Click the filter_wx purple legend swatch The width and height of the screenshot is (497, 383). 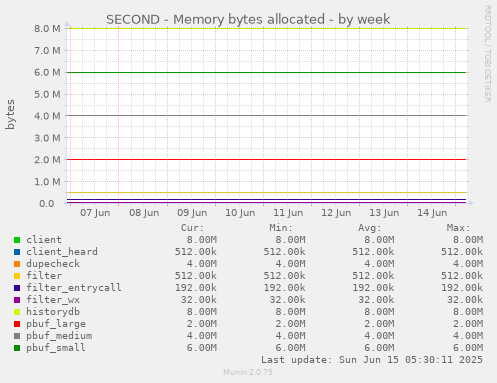point(17,300)
